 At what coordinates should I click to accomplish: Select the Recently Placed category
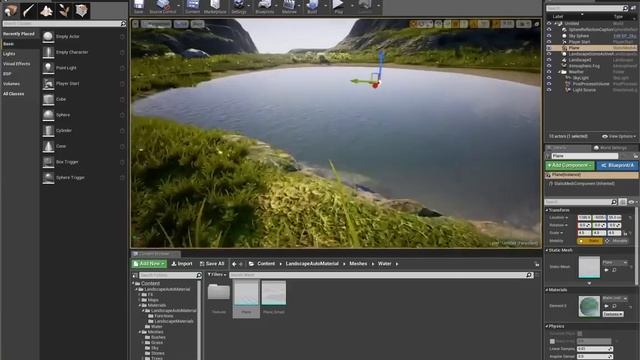[x=20, y=34]
